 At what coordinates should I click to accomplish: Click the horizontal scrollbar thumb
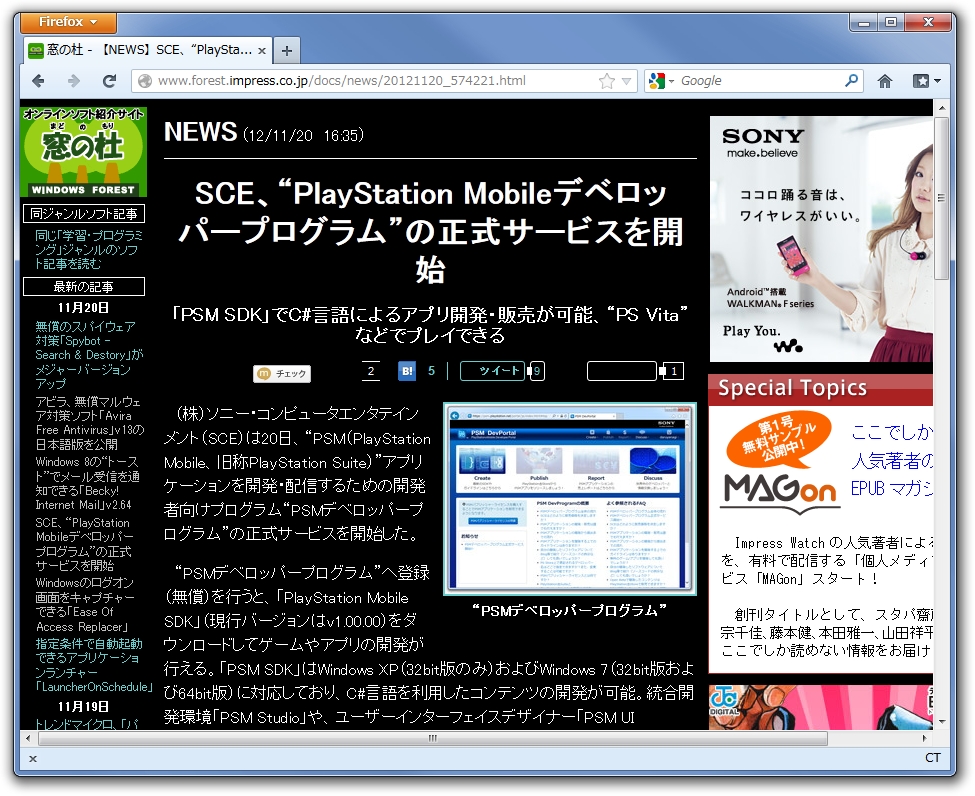tap(433, 738)
